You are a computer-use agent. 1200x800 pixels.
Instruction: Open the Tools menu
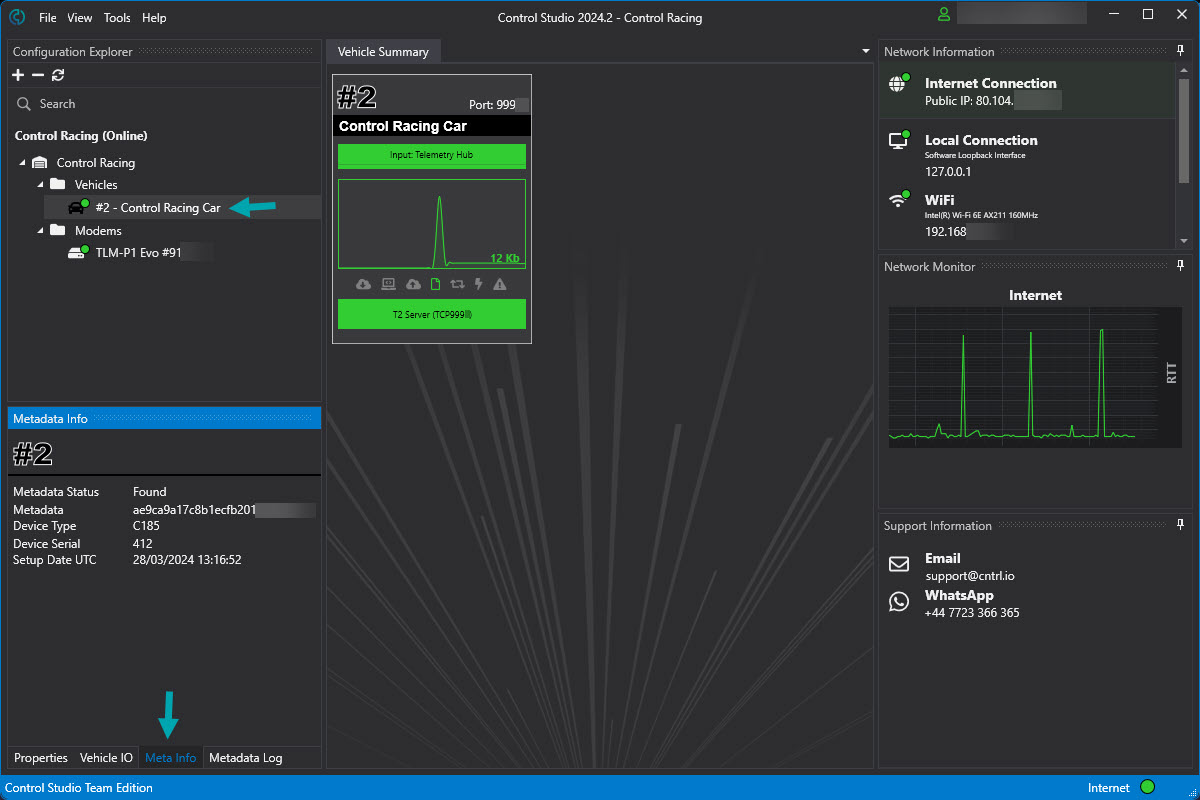click(117, 18)
